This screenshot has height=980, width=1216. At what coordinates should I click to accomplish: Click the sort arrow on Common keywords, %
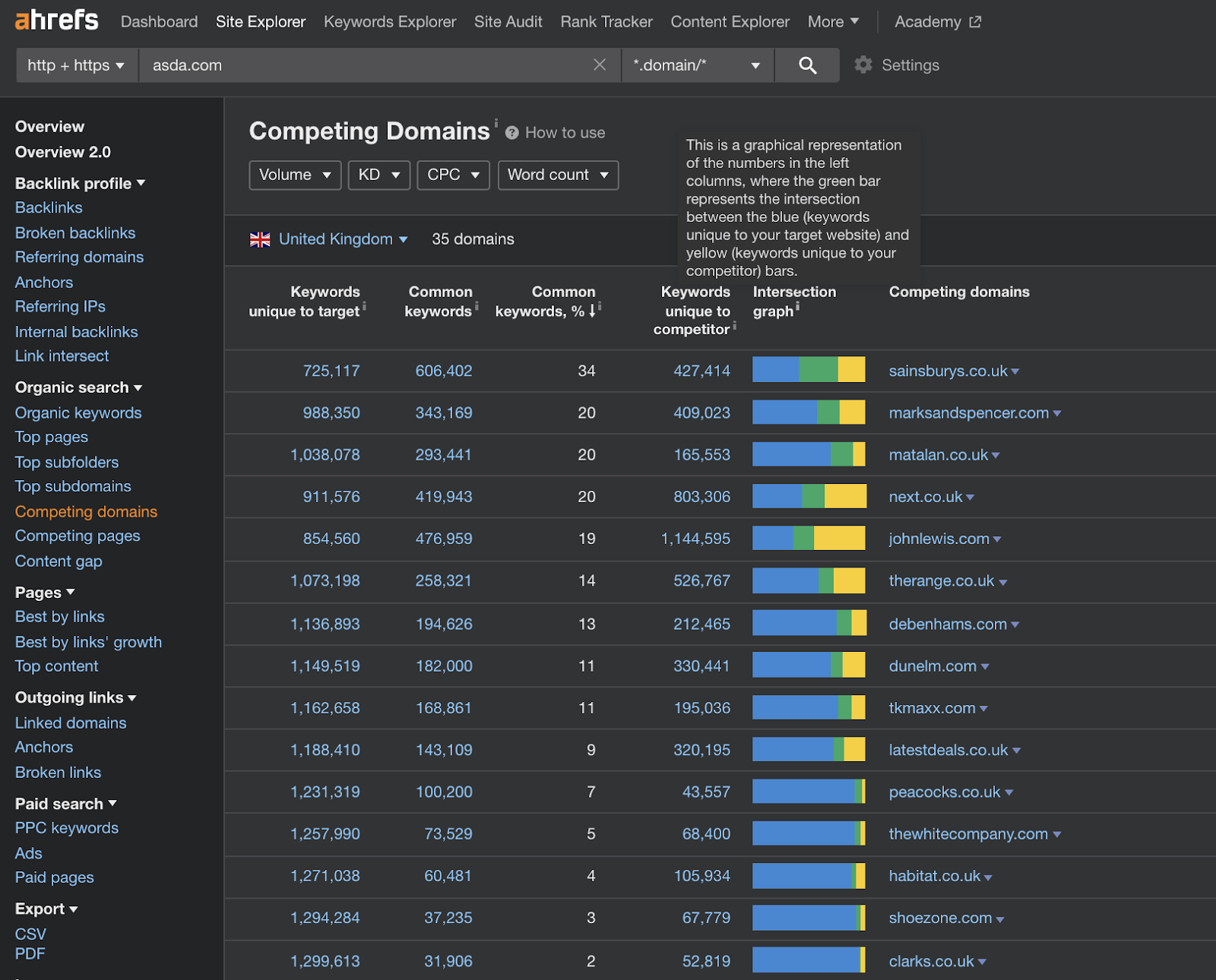[x=593, y=311]
